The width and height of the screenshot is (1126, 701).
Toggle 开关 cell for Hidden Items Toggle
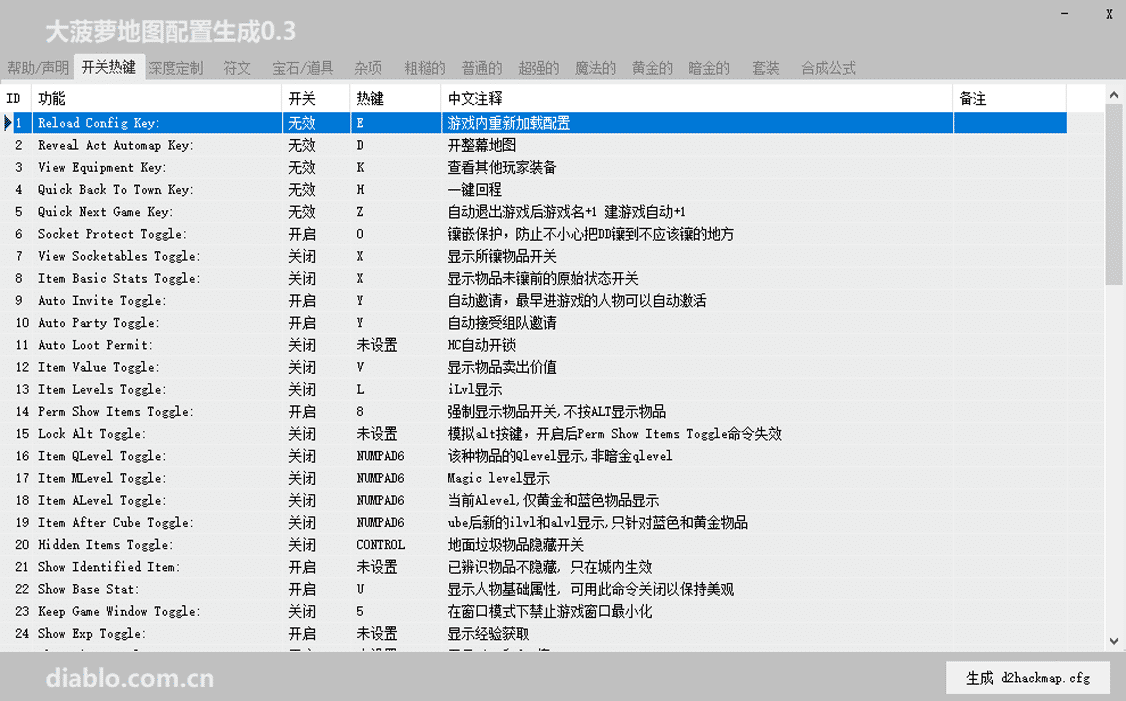pyautogui.click(x=316, y=545)
